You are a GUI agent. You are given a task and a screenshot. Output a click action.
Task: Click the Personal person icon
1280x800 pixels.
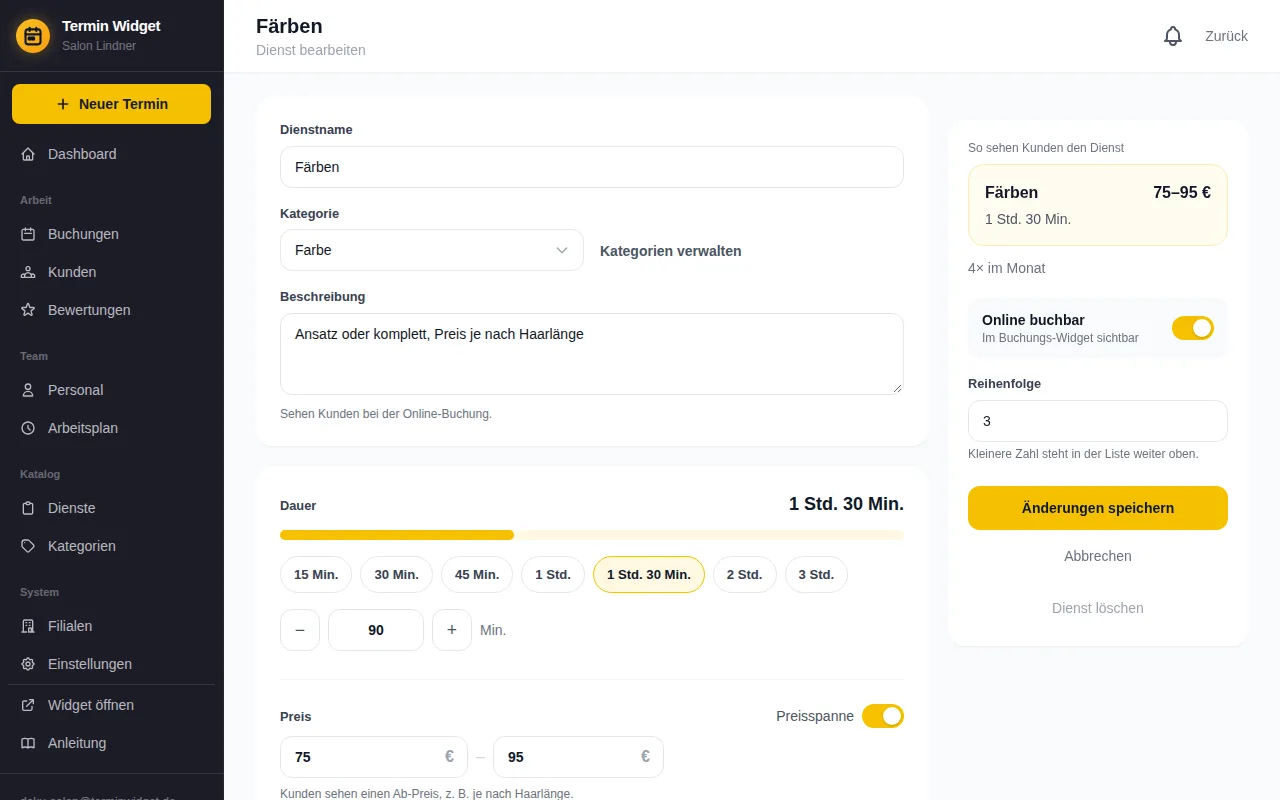point(28,390)
